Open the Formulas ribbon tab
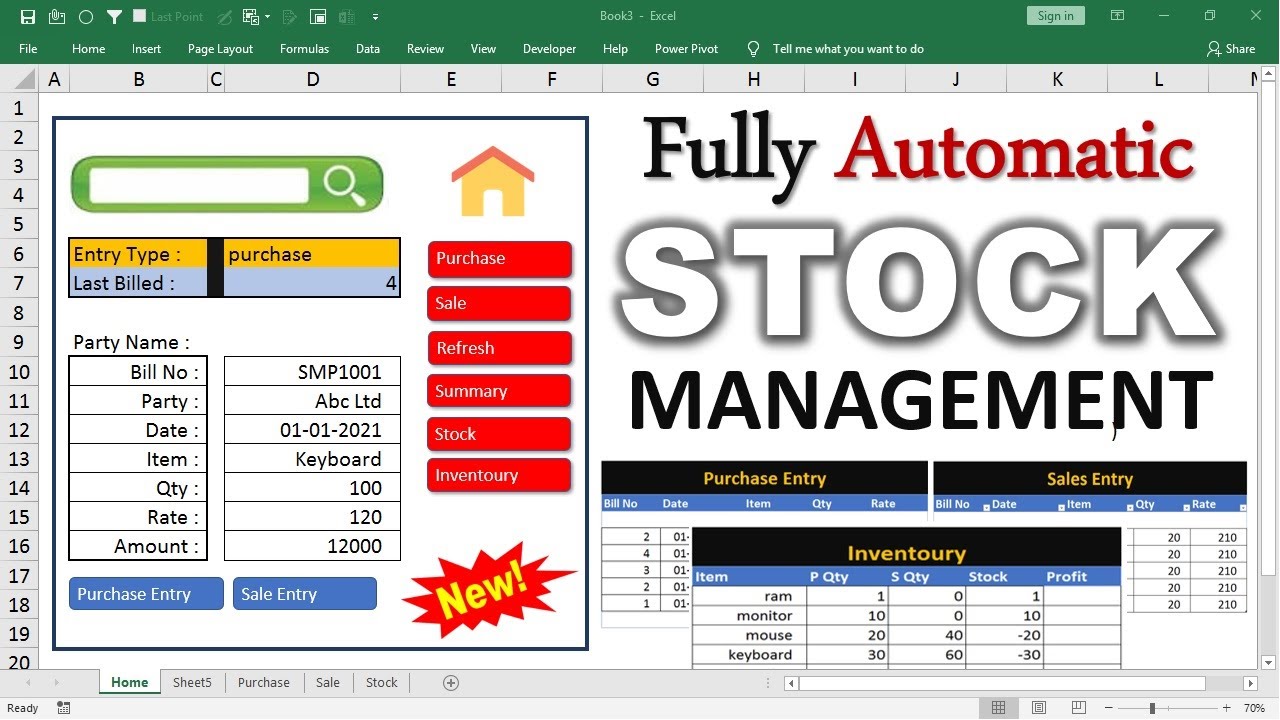The height and width of the screenshot is (720, 1280). tap(304, 48)
